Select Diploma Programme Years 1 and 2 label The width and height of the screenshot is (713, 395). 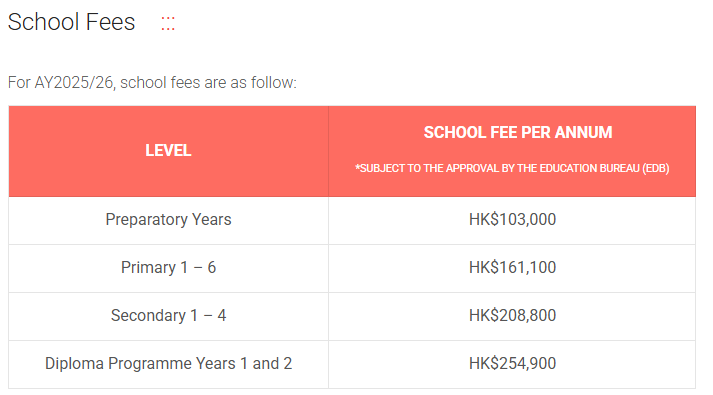coord(168,364)
